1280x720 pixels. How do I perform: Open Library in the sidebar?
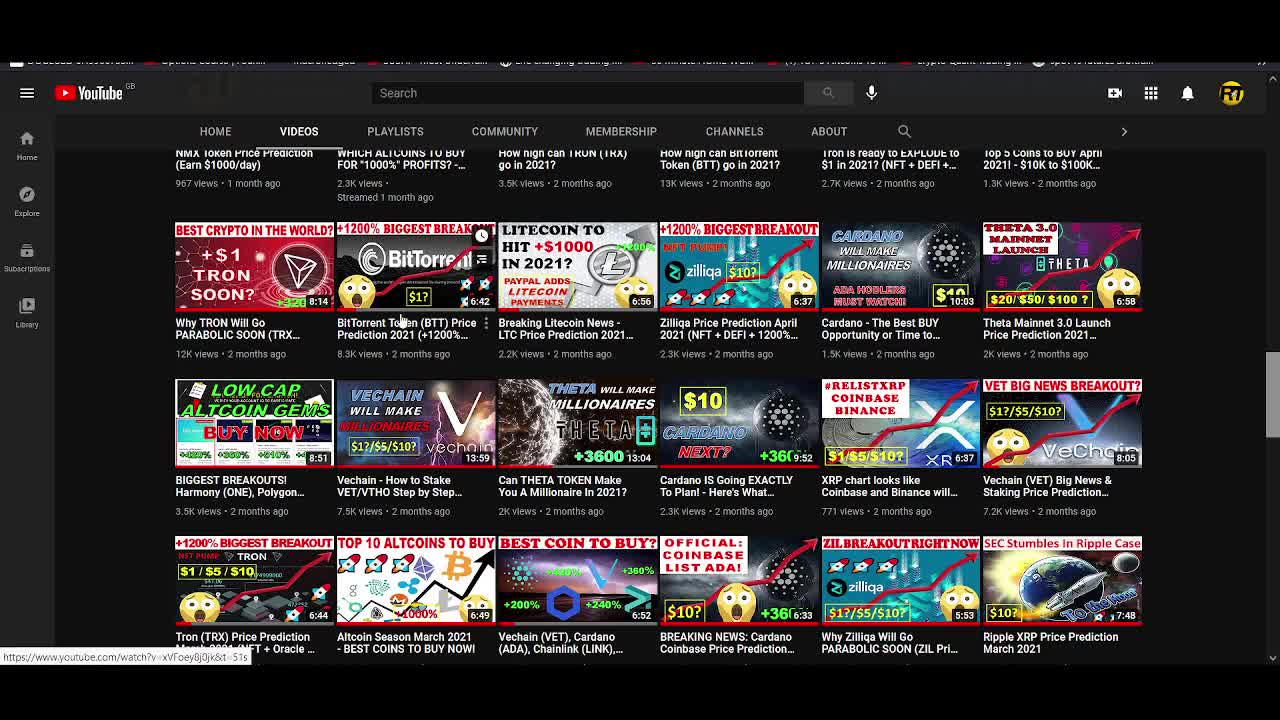(x=27, y=313)
